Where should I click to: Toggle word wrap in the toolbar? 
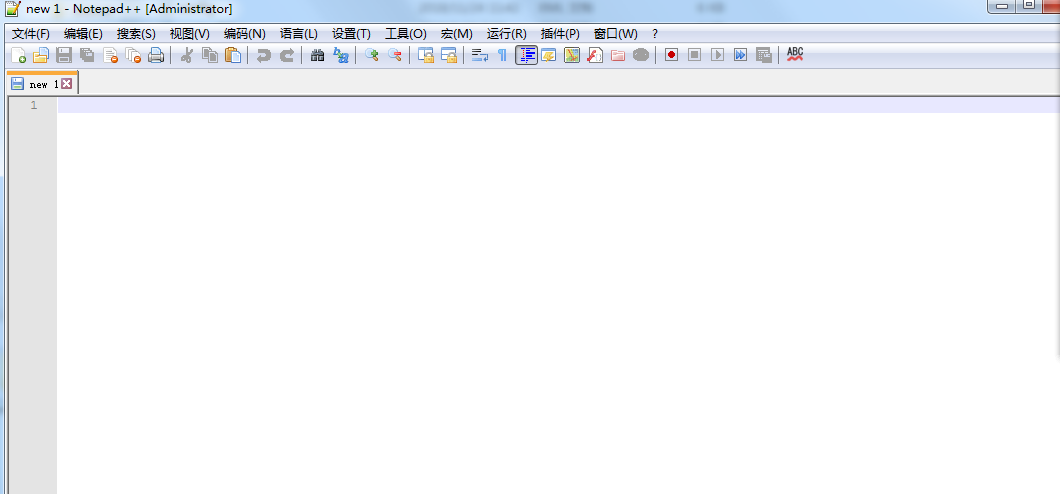pos(479,55)
